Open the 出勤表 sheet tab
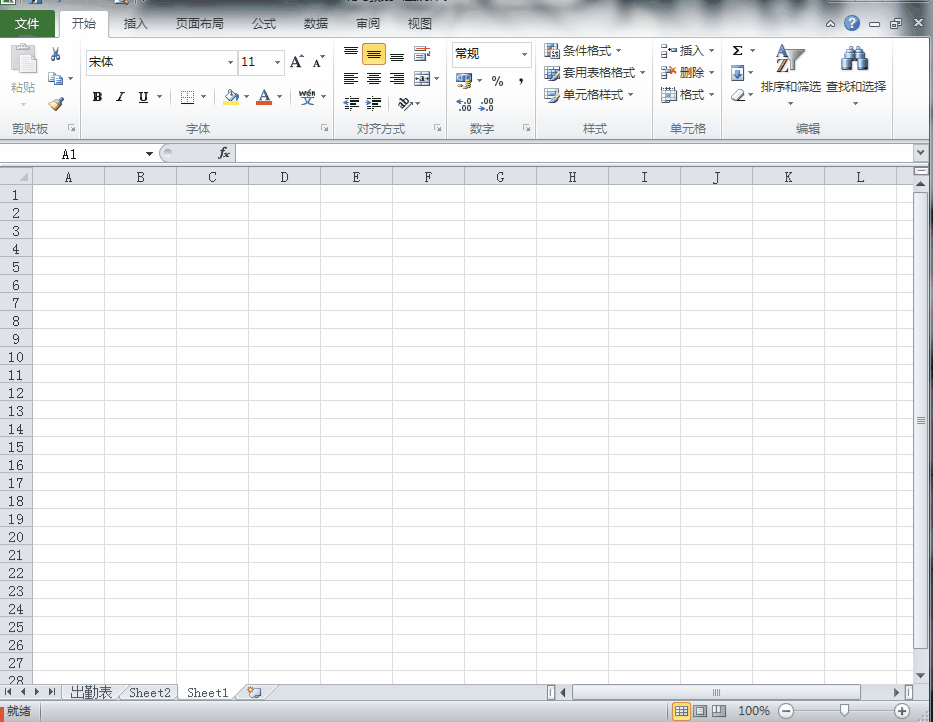 pos(91,692)
